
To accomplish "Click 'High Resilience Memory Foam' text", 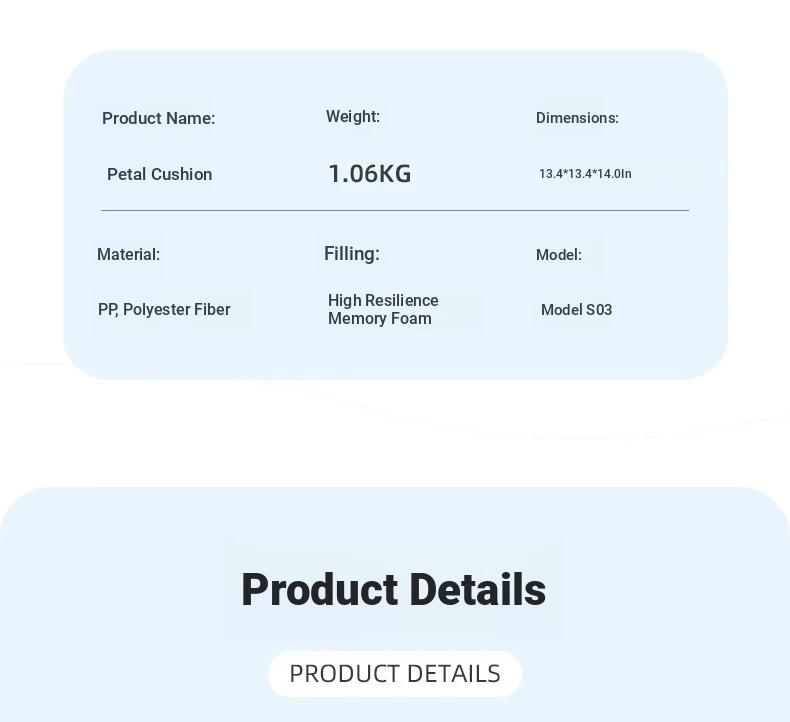I will (x=383, y=309).
